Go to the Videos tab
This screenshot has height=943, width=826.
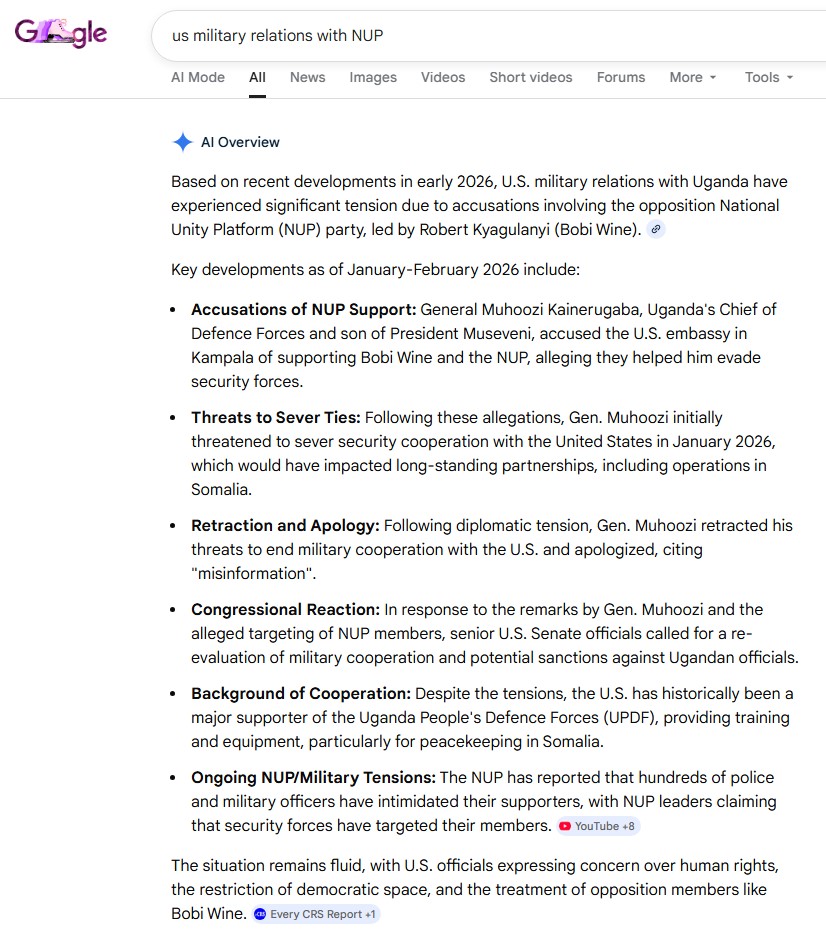click(x=442, y=77)
